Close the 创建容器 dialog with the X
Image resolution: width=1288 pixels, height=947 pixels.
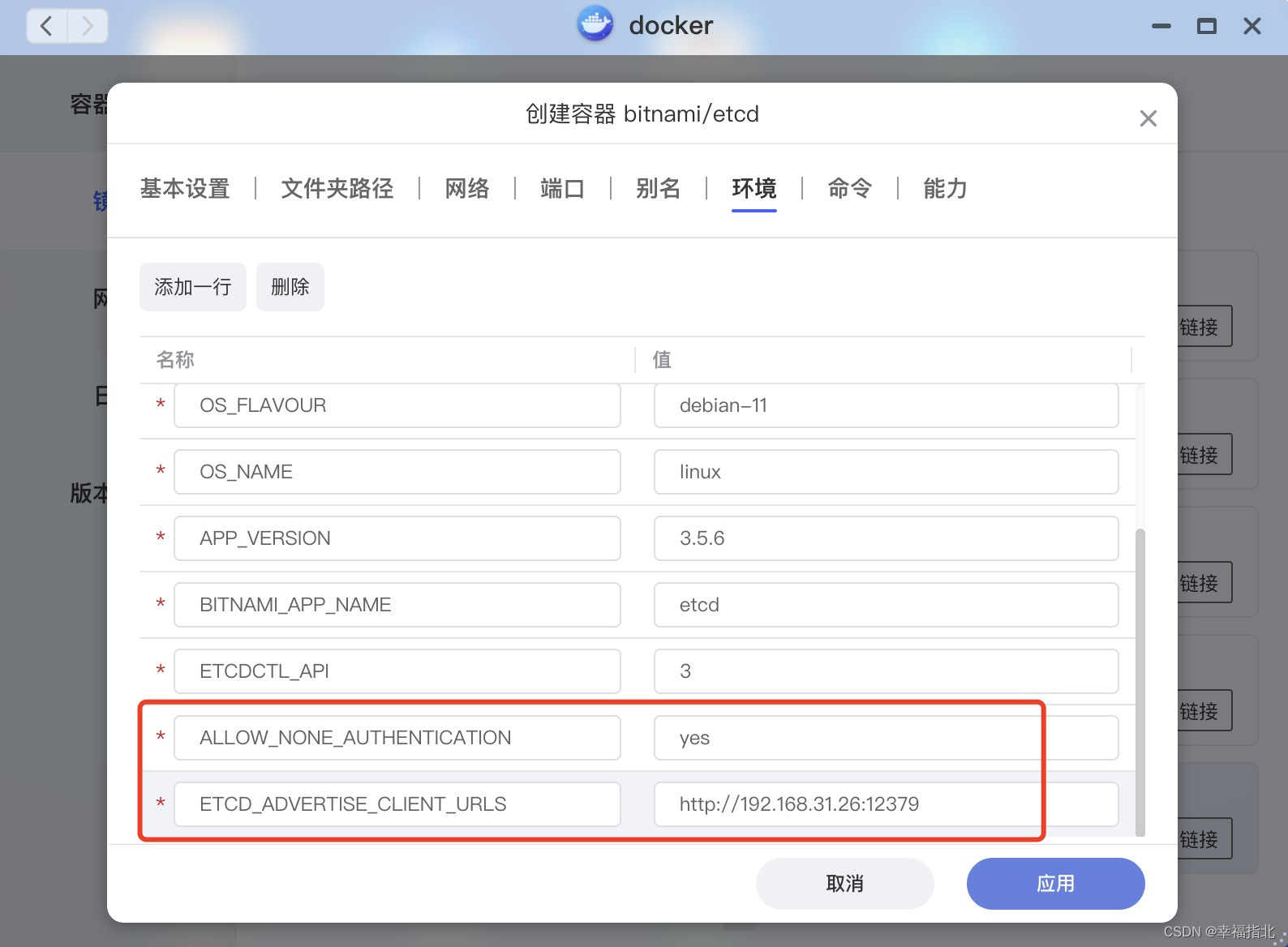(x=1148, y=118)
